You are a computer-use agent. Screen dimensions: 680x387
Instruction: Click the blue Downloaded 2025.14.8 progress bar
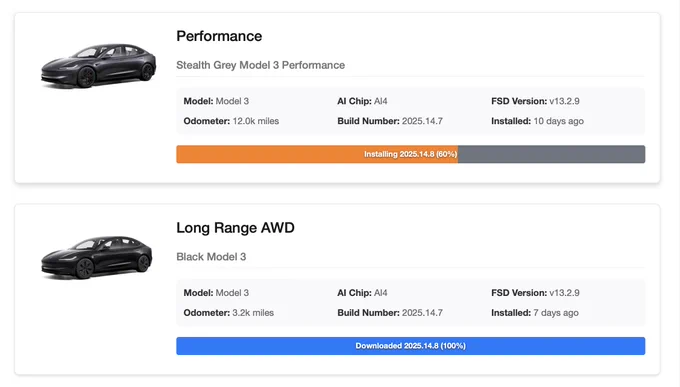[x=411, y=346]
